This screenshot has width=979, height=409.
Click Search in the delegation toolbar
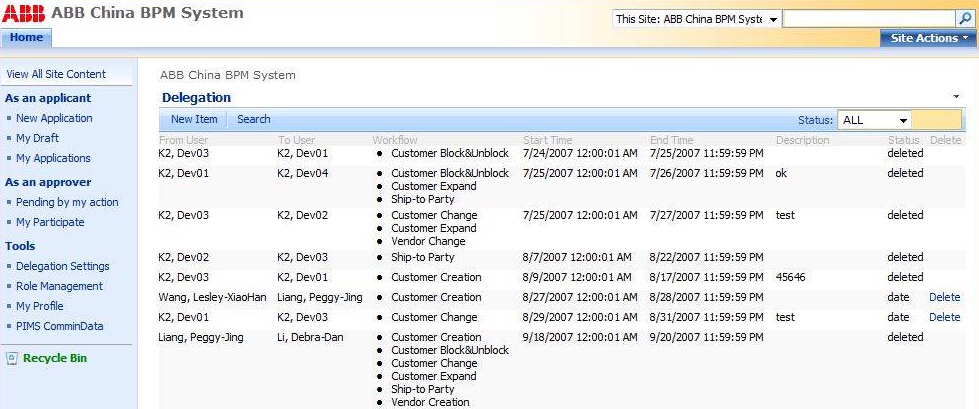click(253, 119)
